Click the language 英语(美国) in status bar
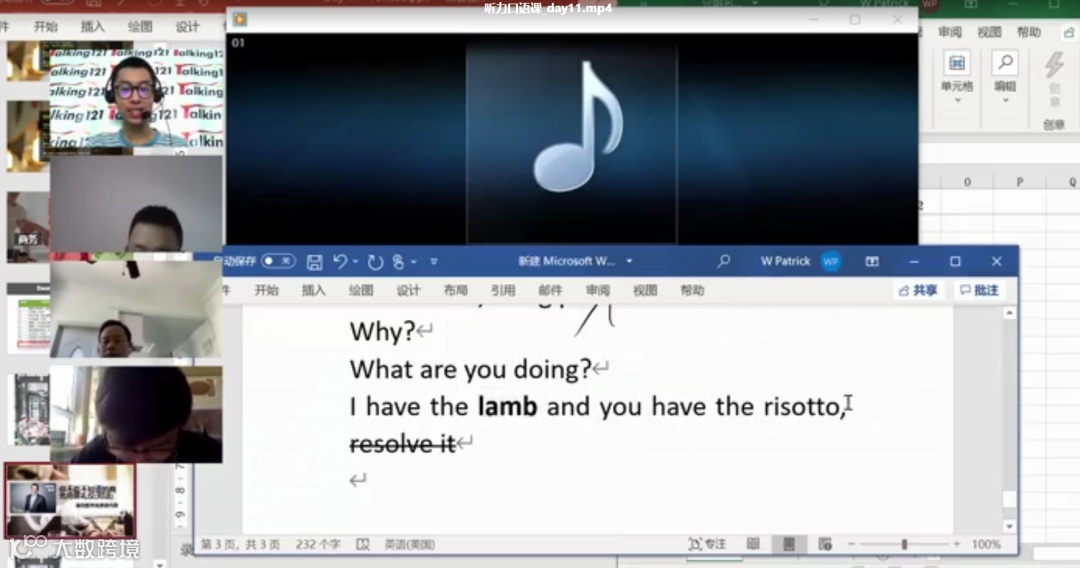This screenshot has width=1080, height=568. 410,544
